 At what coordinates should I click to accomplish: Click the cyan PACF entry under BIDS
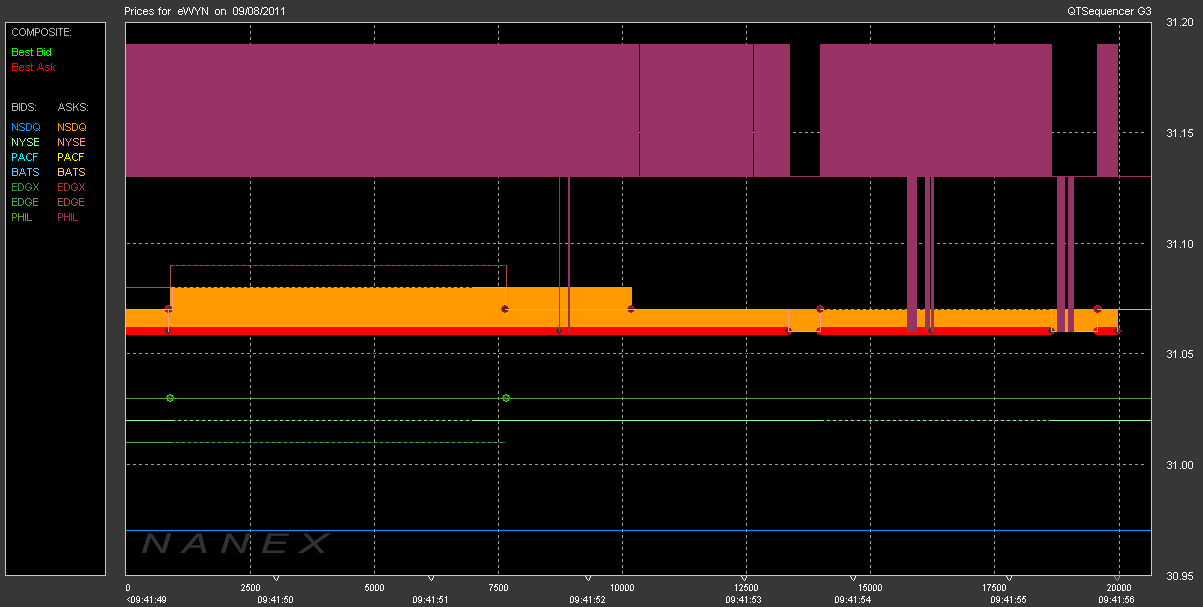pyautogui.click(x=25, y=157)
